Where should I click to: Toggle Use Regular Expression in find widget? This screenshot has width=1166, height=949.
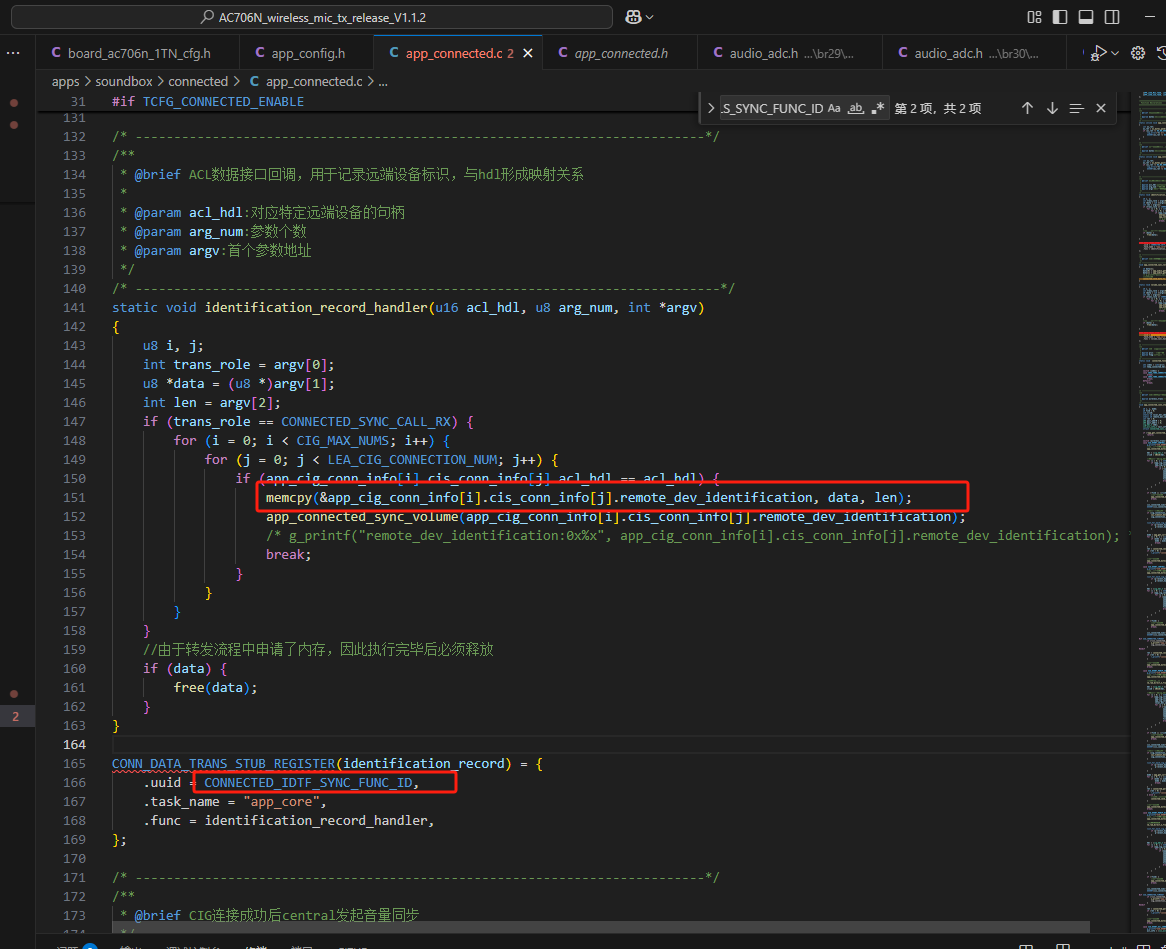tap(878, 109)
